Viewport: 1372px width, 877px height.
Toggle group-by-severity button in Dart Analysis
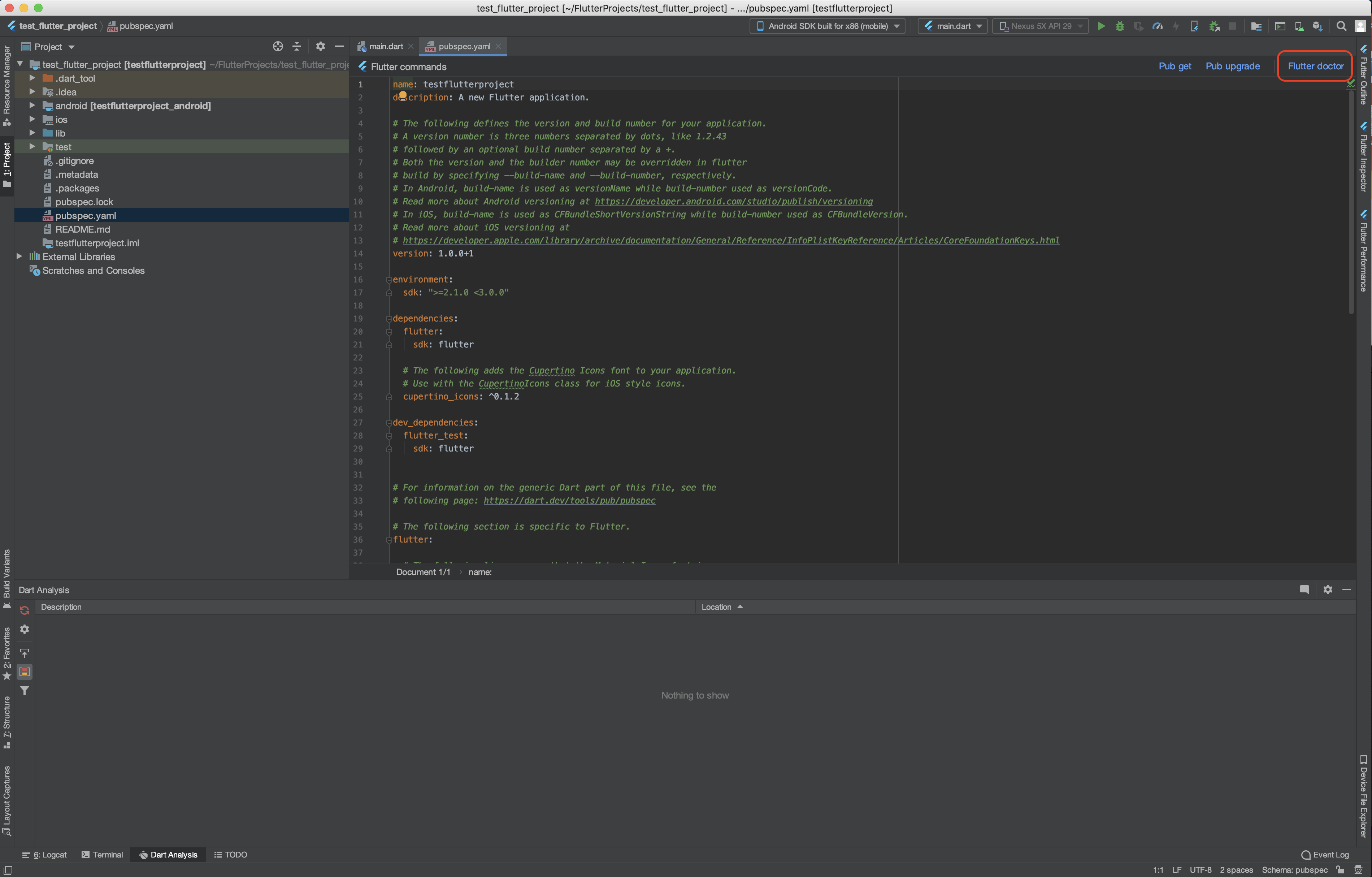tap(25, 672)
